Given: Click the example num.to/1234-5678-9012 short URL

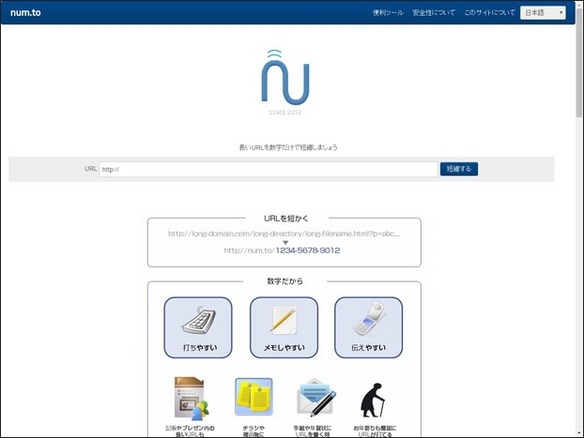Looking at the screenshot, I should coord(282,251).
